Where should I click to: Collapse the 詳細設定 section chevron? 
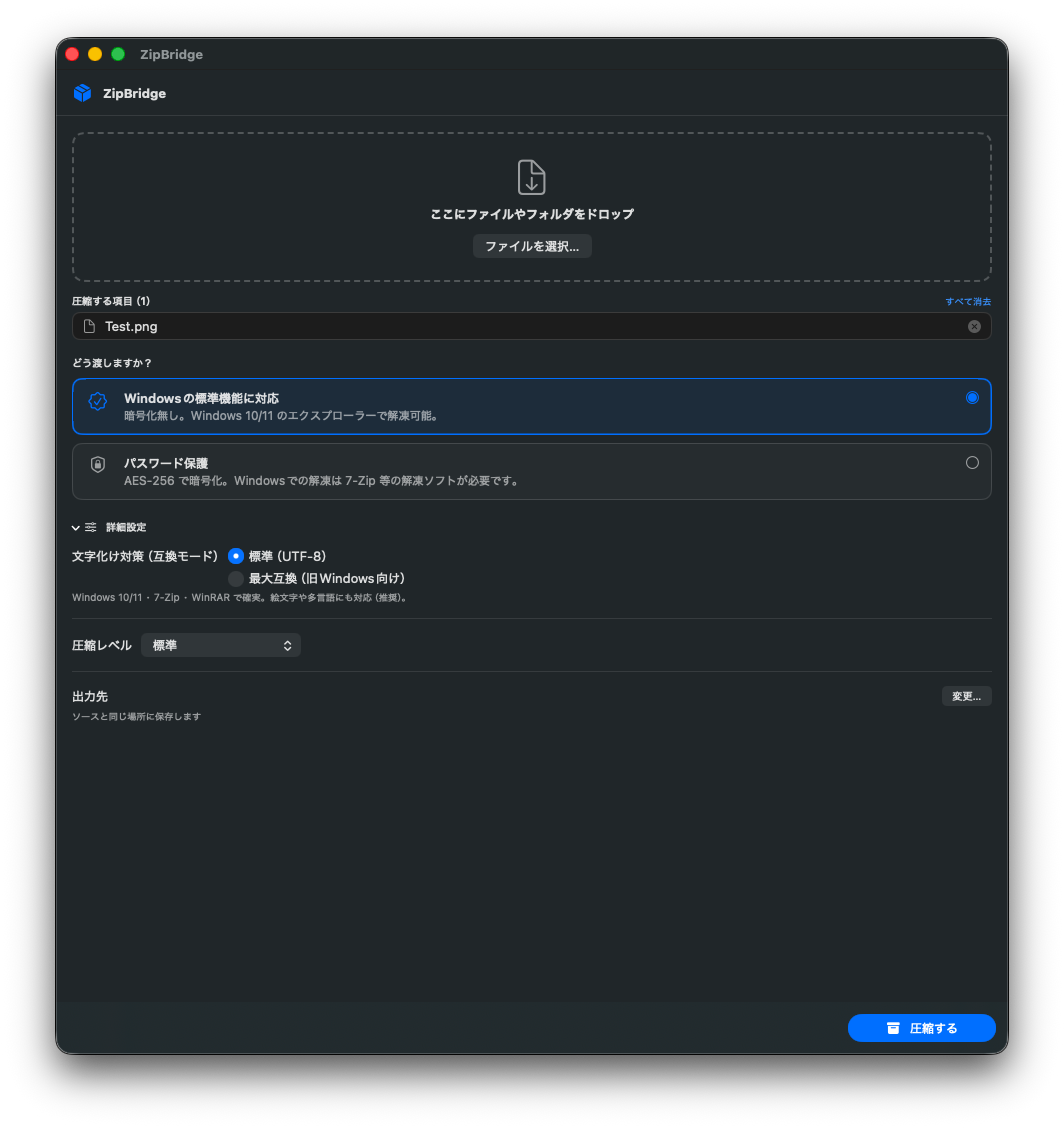76,527
